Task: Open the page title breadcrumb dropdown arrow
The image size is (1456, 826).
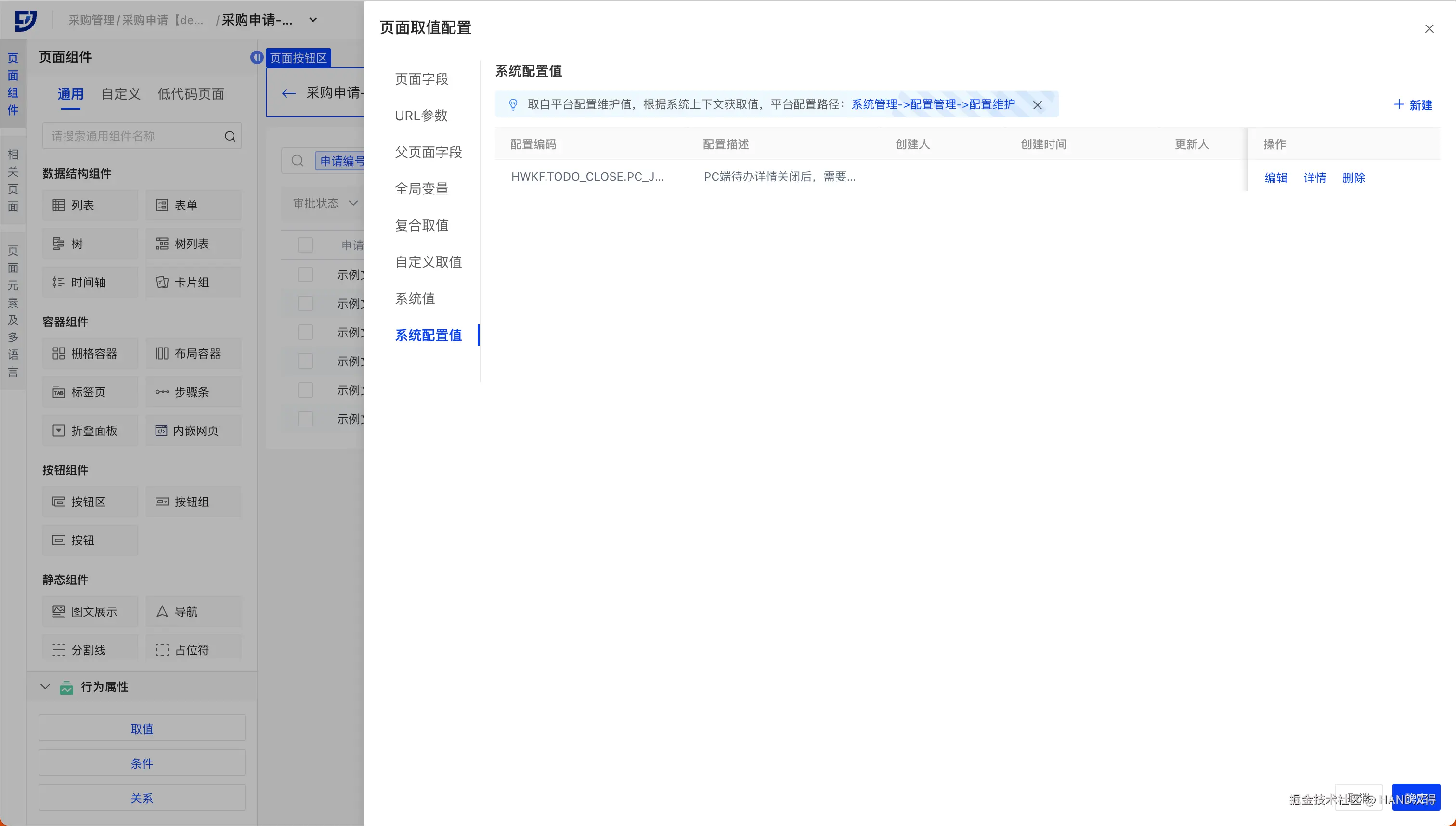Action: [x=312, y=20]
